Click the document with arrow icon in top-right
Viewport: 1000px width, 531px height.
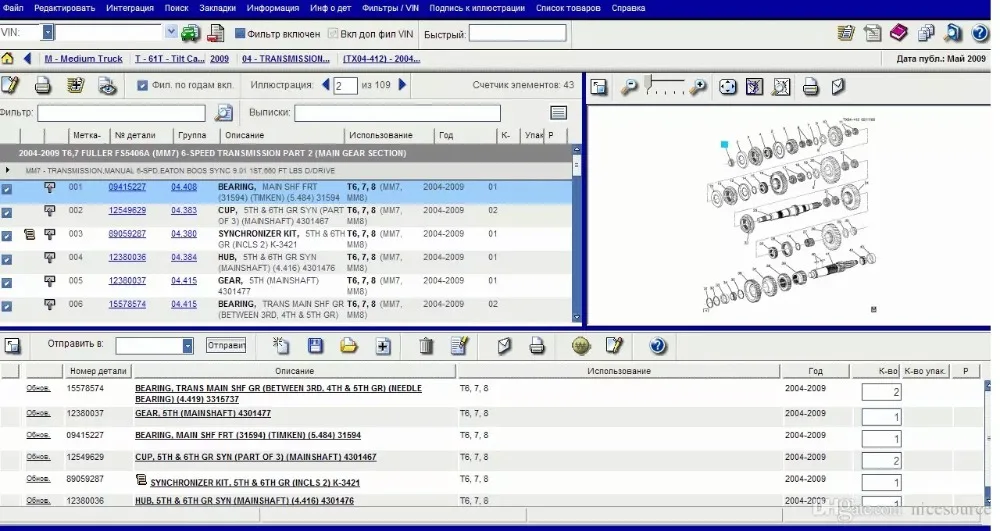coord(872,33)
